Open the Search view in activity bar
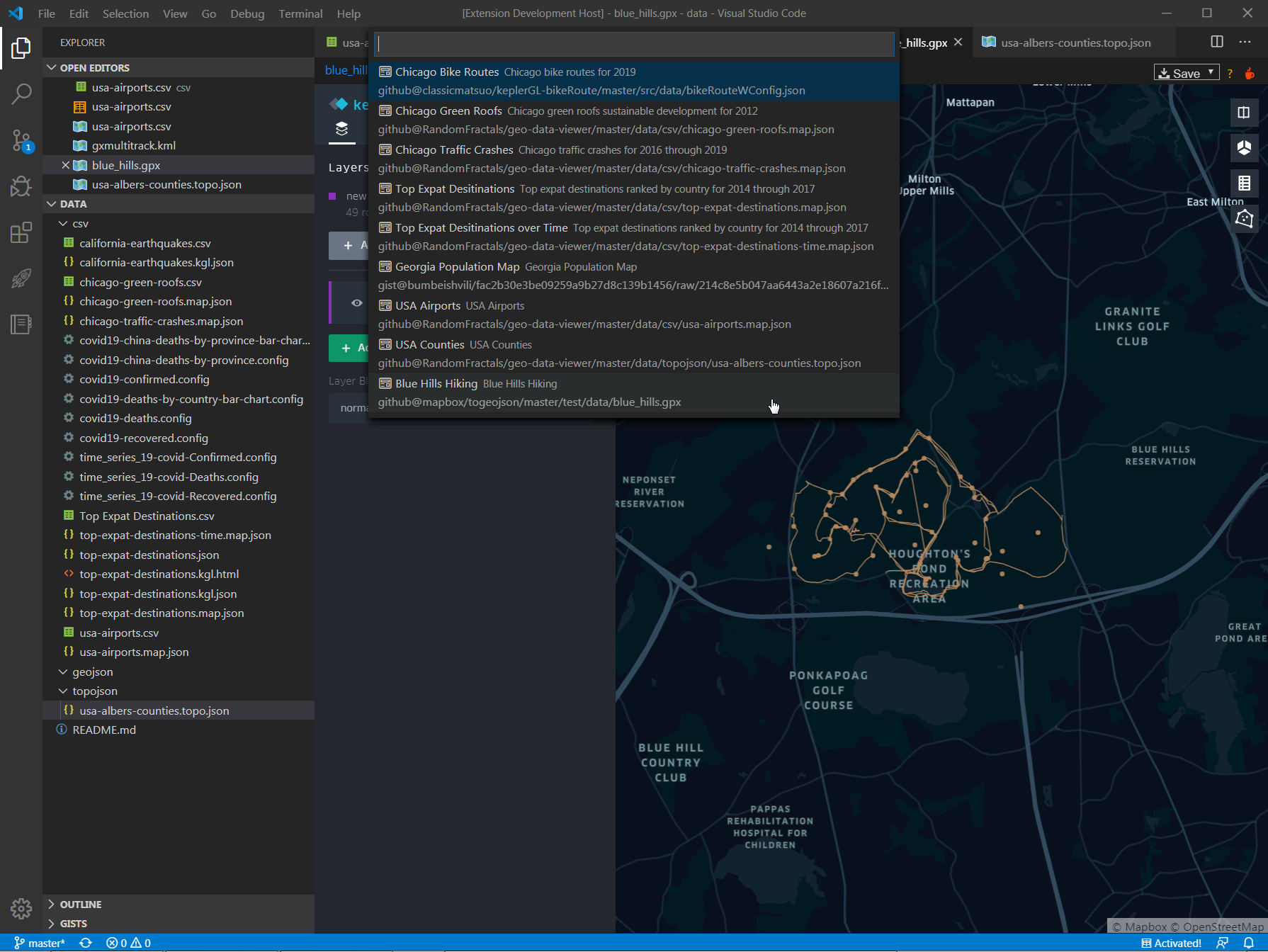 [21, 93]
